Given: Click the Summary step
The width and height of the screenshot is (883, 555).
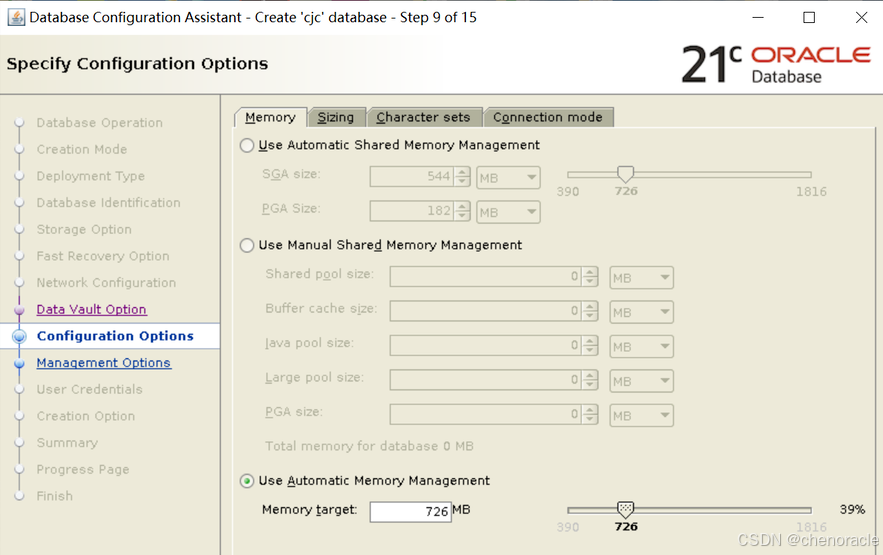Looking at the screenshot, I should pos(67,443).
